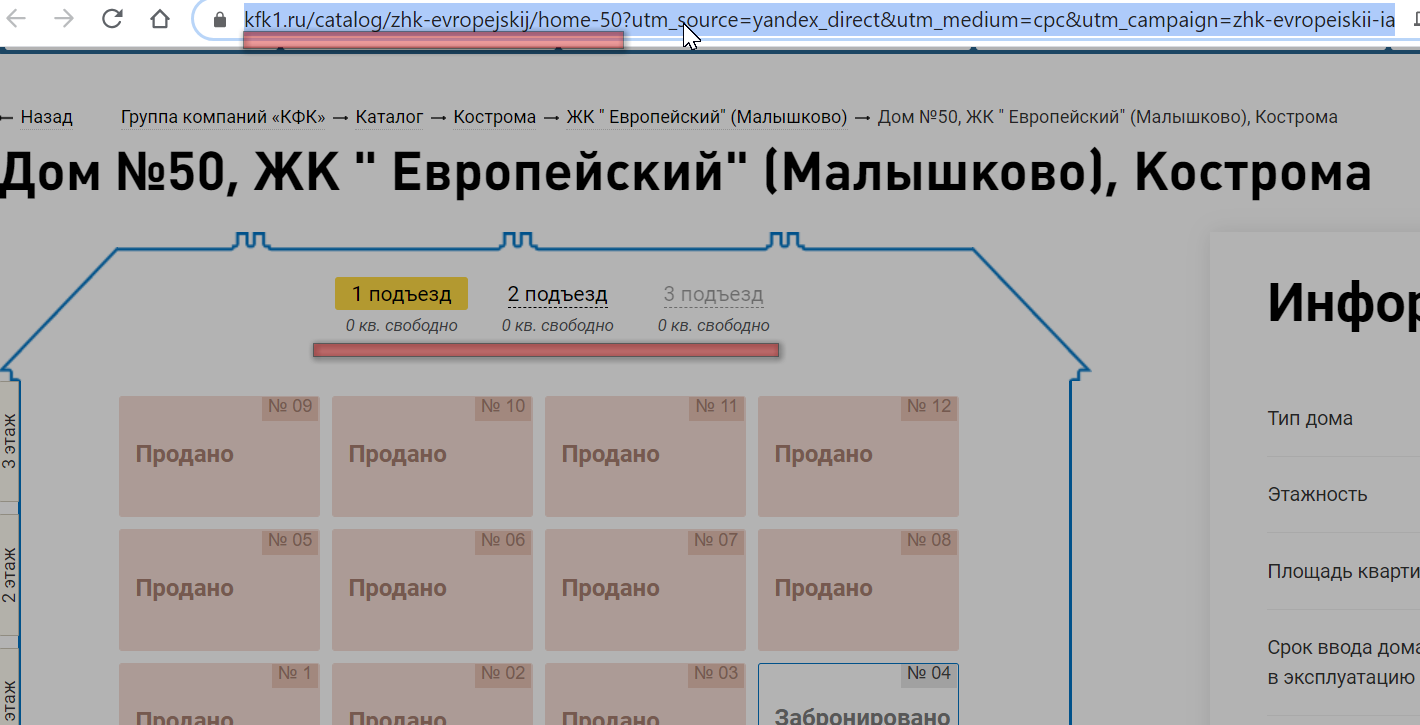Reload the current page
This screenshot has height=725, width=1420.
[112, 19]
